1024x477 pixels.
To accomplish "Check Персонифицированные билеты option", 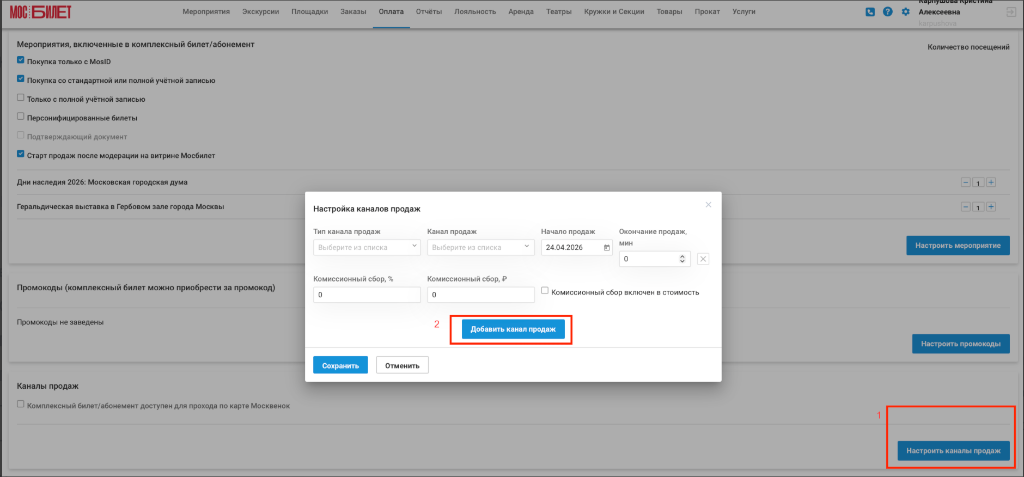I will (x=20, y=117).
